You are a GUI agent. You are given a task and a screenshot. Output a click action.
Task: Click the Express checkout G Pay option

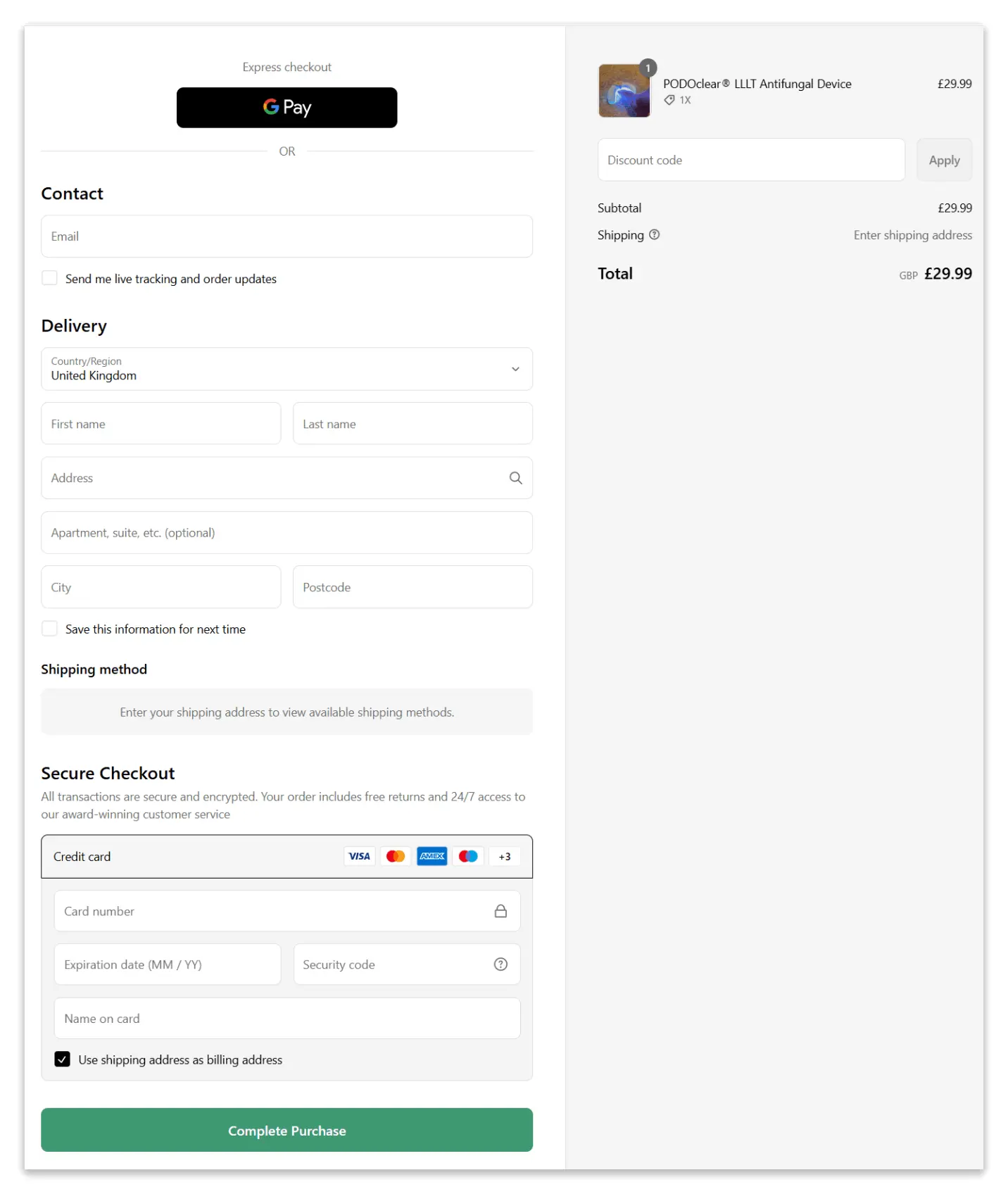(286, 108)
